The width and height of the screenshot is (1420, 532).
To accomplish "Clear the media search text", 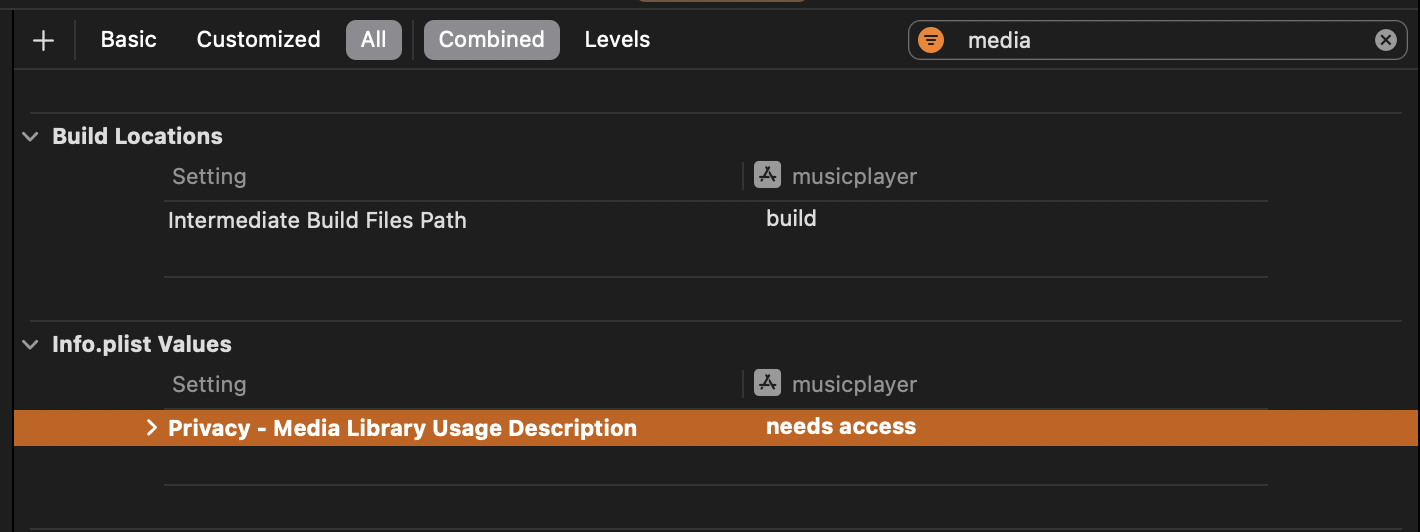I will coord(1385,40).
